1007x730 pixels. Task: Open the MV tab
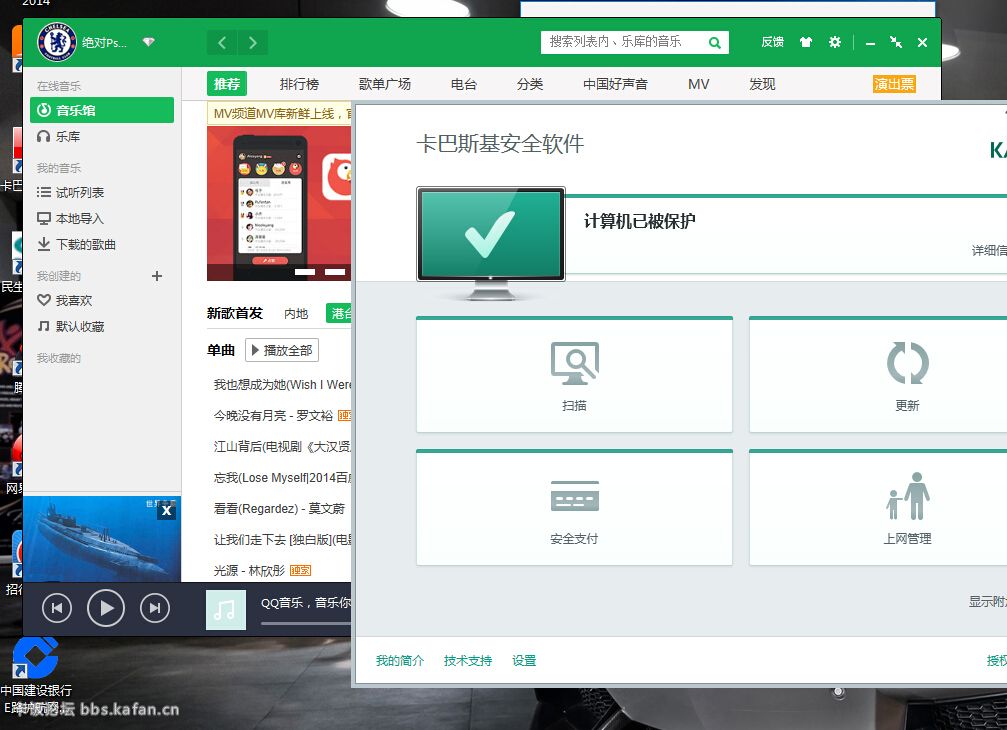pos(699,84)
